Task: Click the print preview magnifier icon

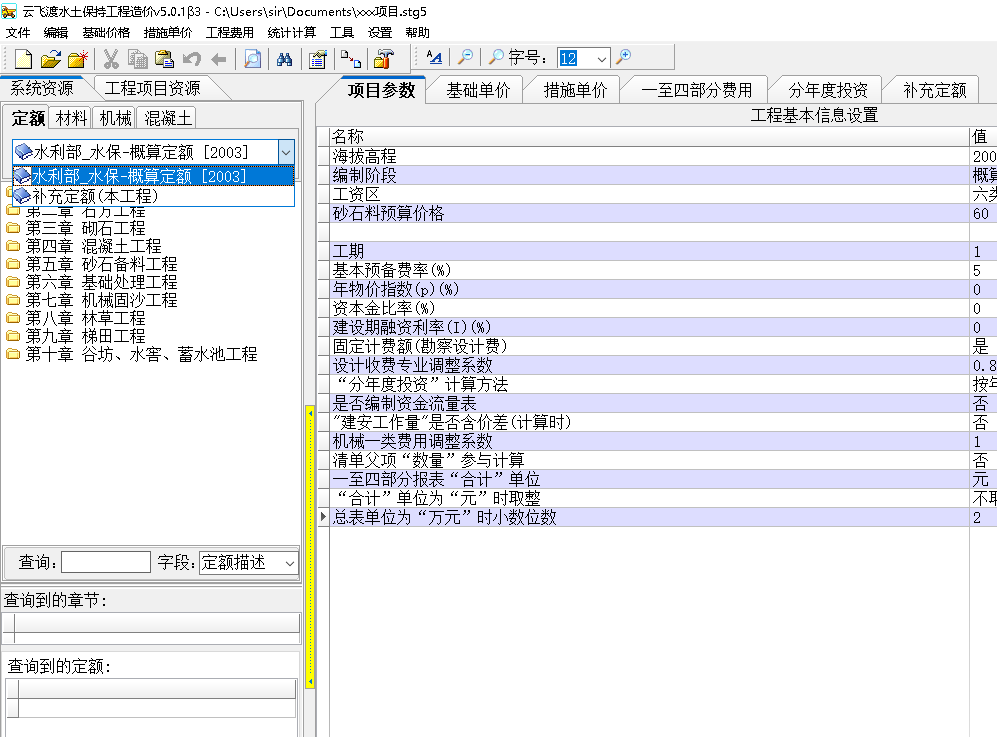Action: [x=253, y=59]
